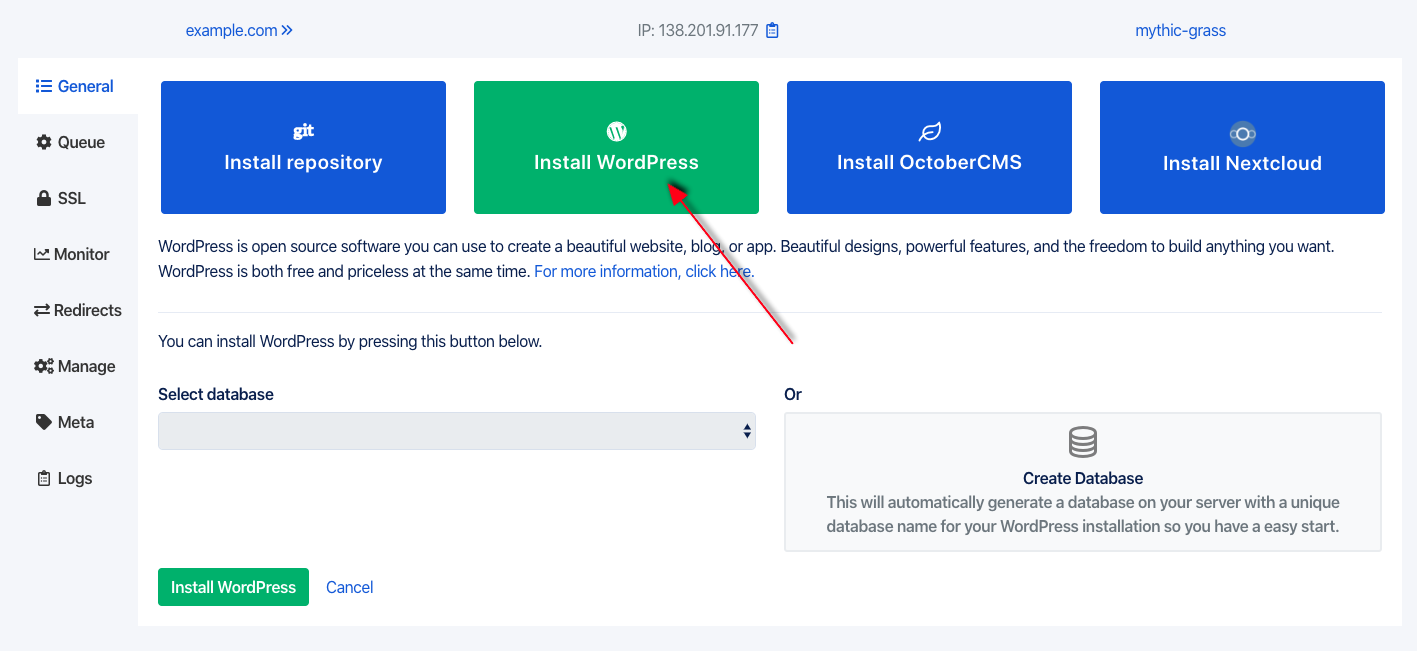Click the Queue gear icon
Screen dimensions: 1417x651
tap(44, 142)
